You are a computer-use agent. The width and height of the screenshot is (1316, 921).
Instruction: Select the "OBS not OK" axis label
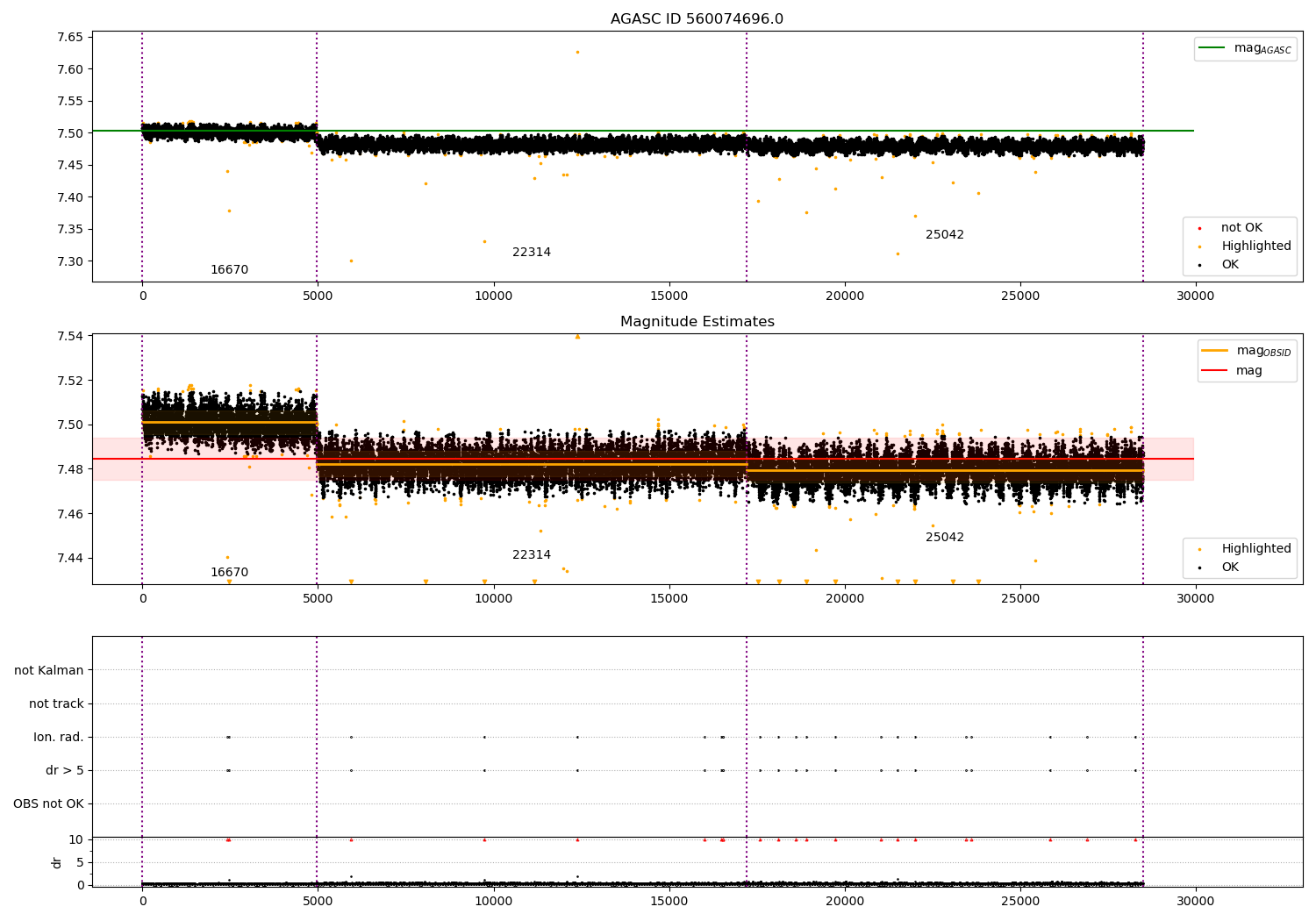click(48, 803)
